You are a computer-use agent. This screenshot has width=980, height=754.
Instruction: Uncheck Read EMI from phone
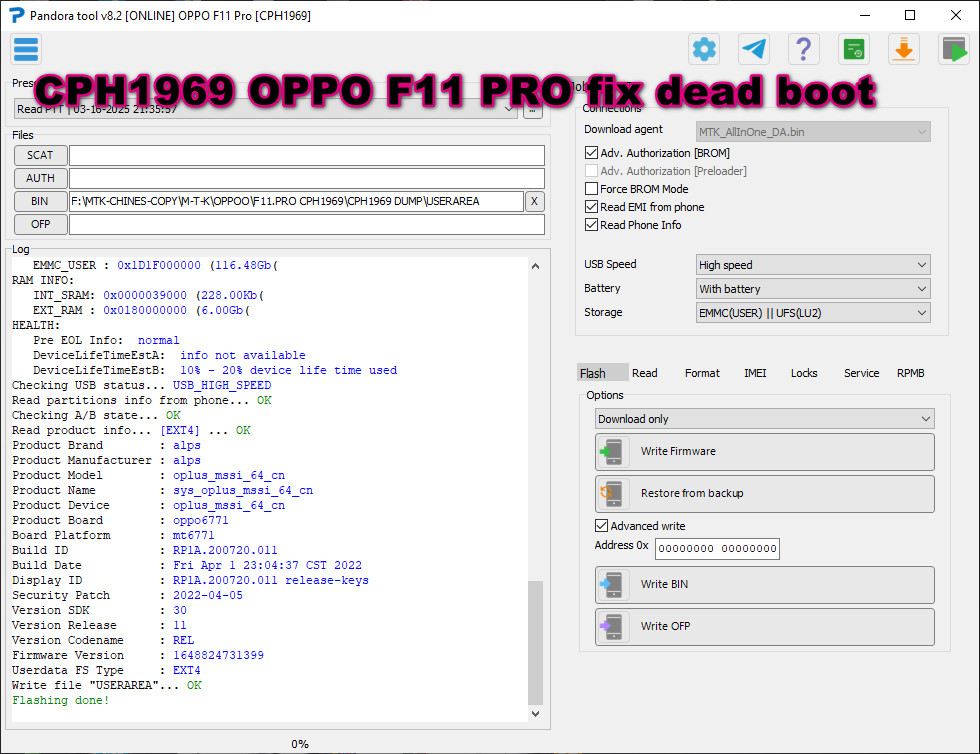tap(592, 207)
